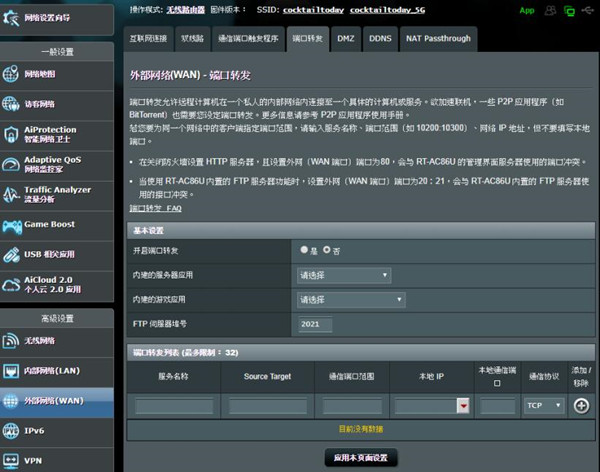600x472 pixels.
Task: Switch to the DMZ tab
Action: tap(346, 39)
